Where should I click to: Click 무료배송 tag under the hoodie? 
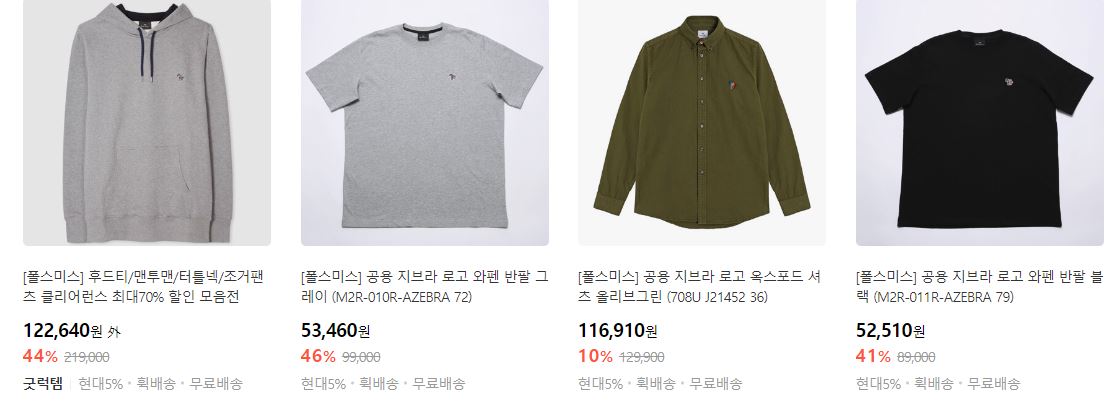coord(216,384)
